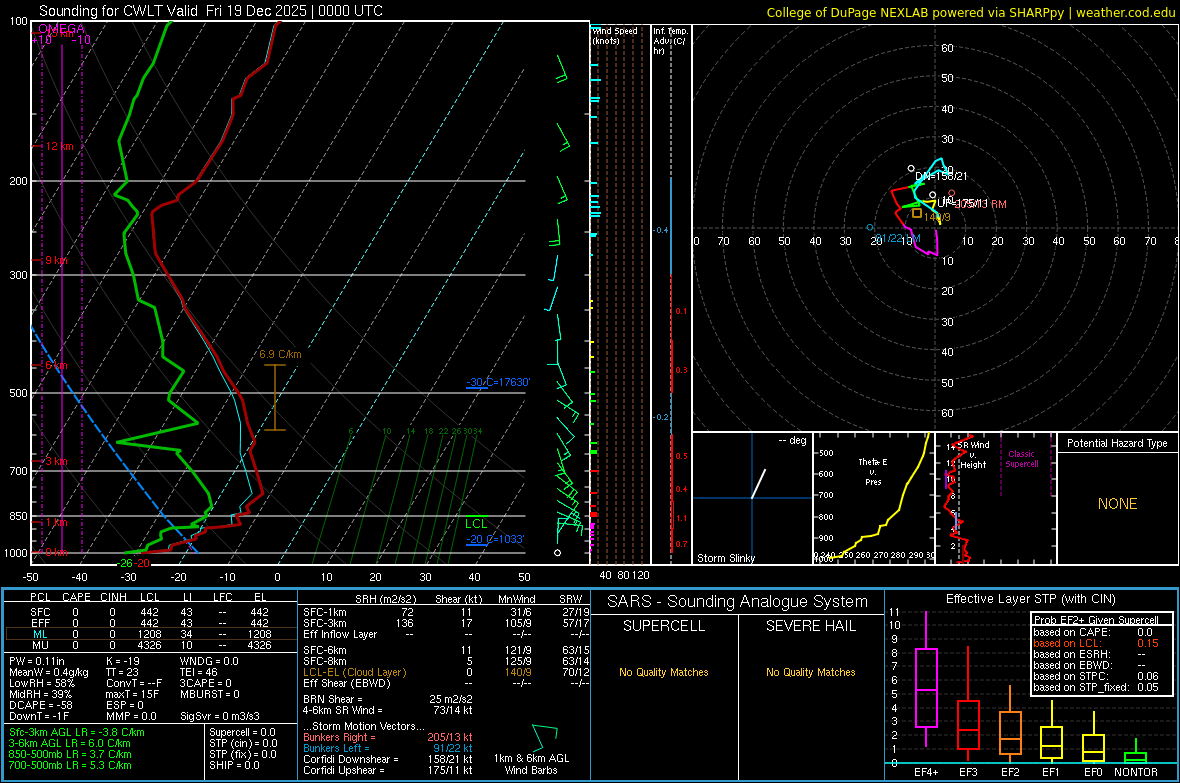
Task: Click the SUPERCELL column heading
Action: (664, 626)
